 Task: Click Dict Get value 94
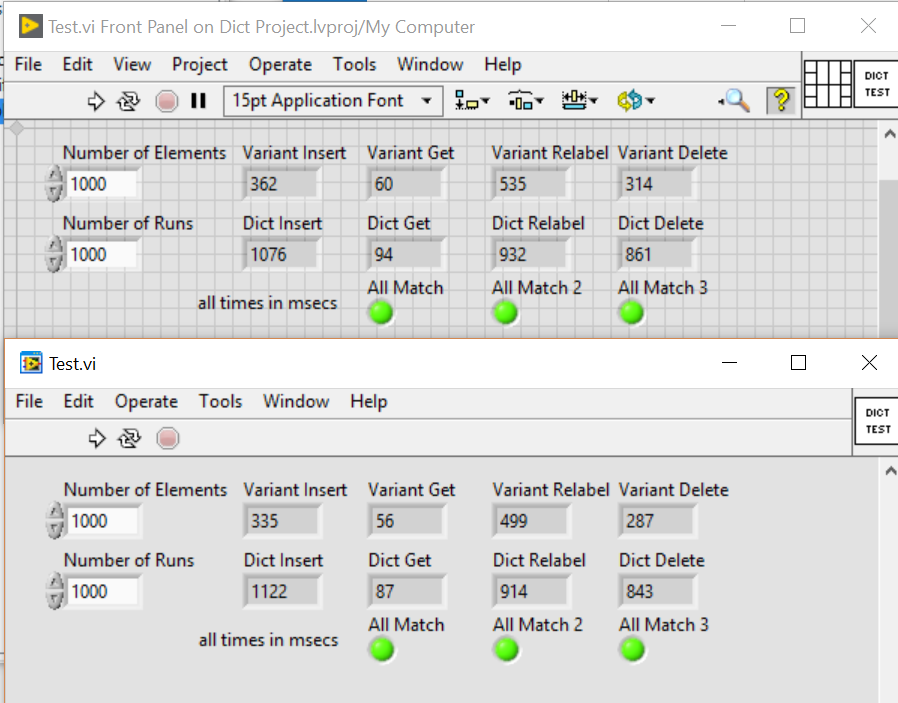[405, 254]
